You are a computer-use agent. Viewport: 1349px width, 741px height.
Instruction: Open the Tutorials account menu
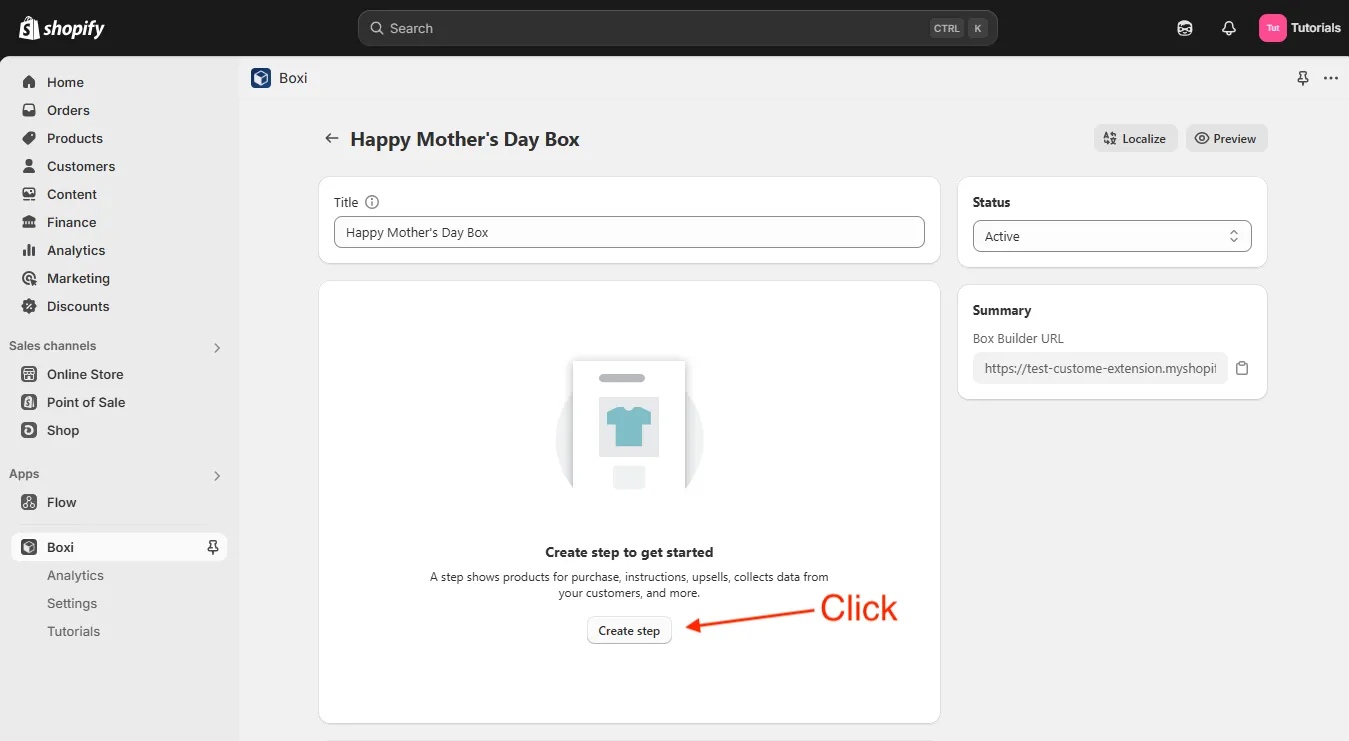click(x=1299, y=28)
